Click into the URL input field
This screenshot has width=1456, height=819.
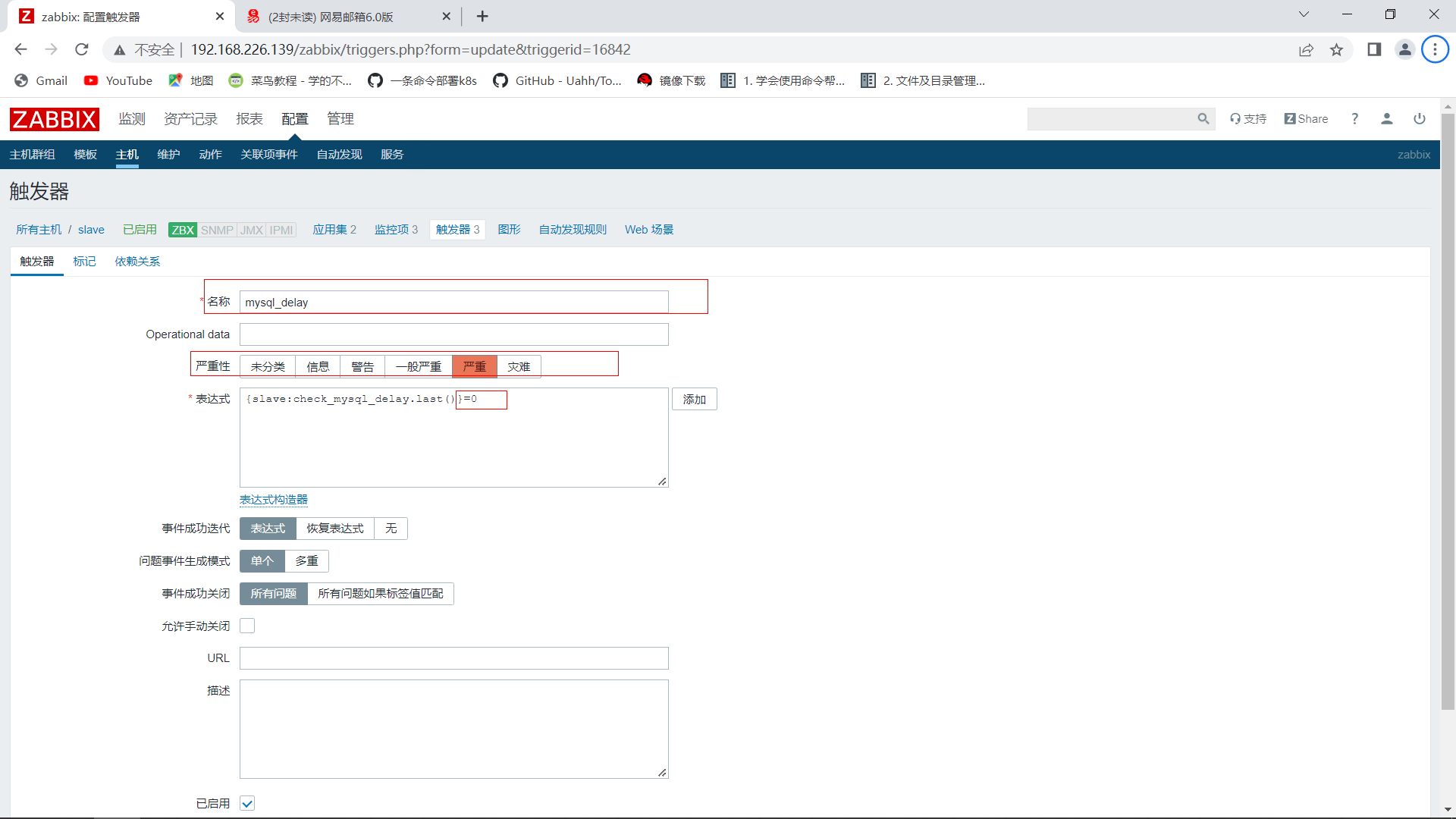pos(453,658)
